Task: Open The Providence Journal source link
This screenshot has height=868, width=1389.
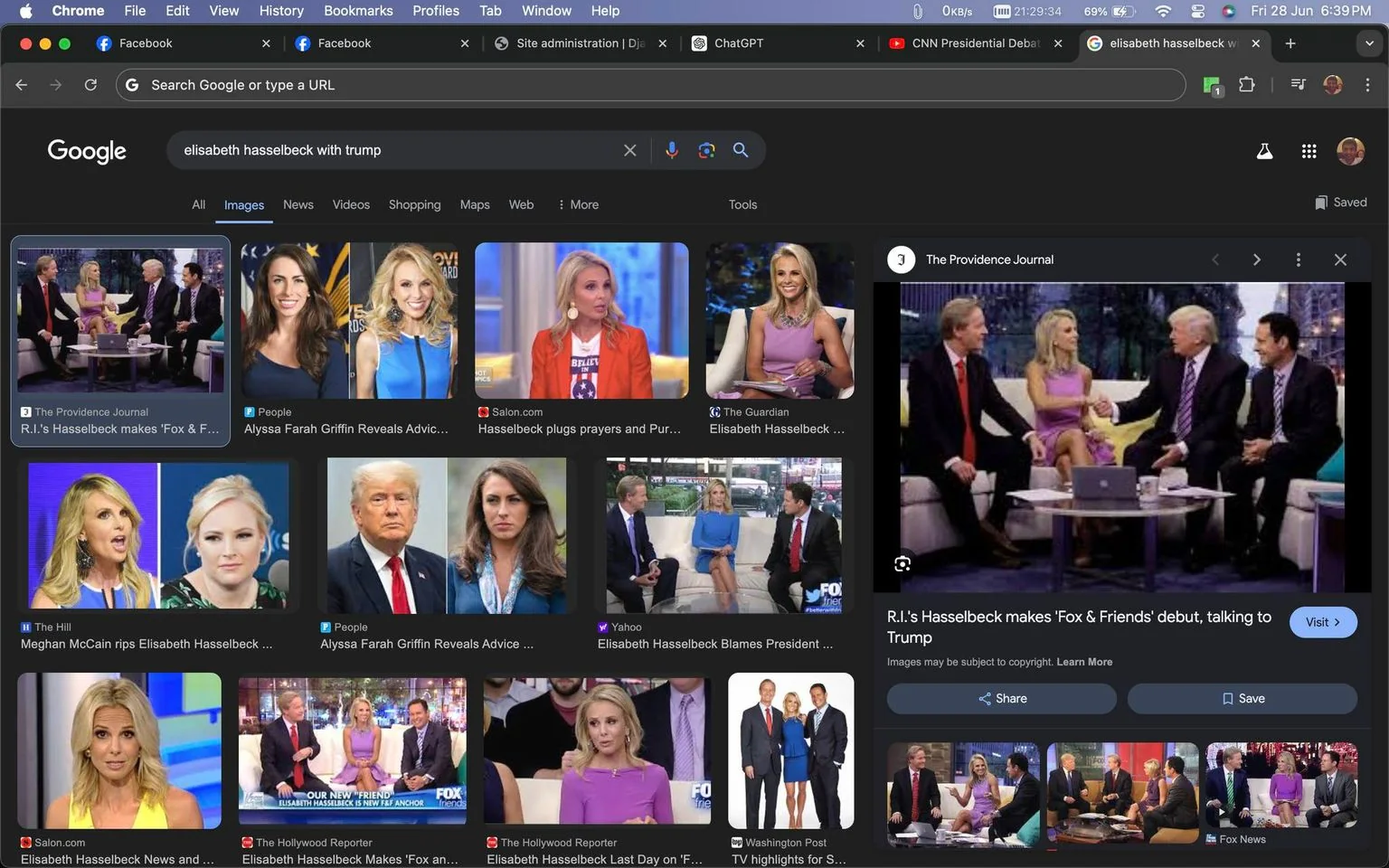Action: [989, 259]
